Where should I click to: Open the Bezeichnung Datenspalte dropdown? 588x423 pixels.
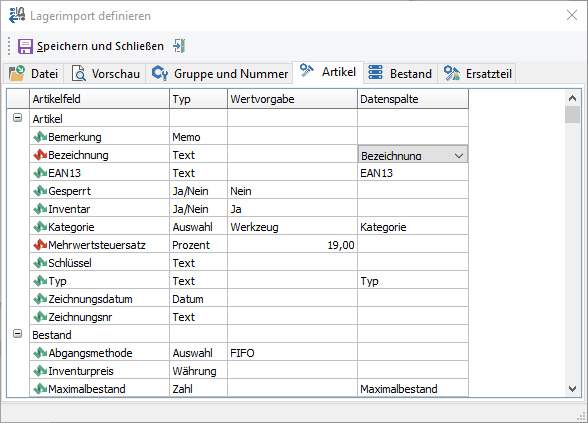click(459, 156)
